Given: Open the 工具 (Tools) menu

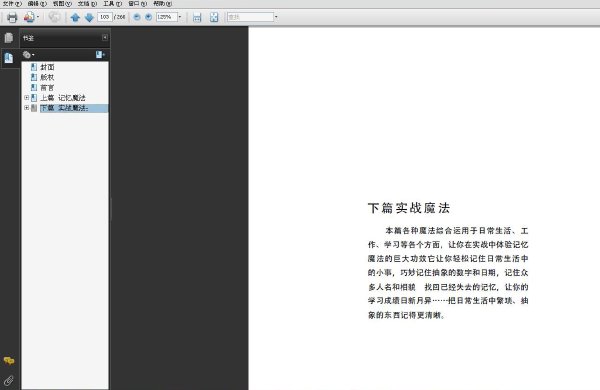Looking at the screenshot, I should click(112, 3).
